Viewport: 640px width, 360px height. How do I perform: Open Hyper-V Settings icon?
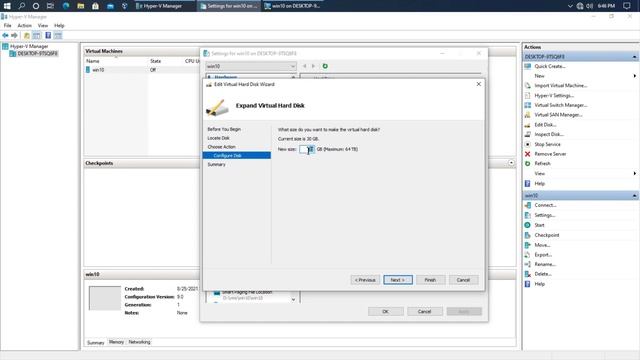tap(528, 96)
